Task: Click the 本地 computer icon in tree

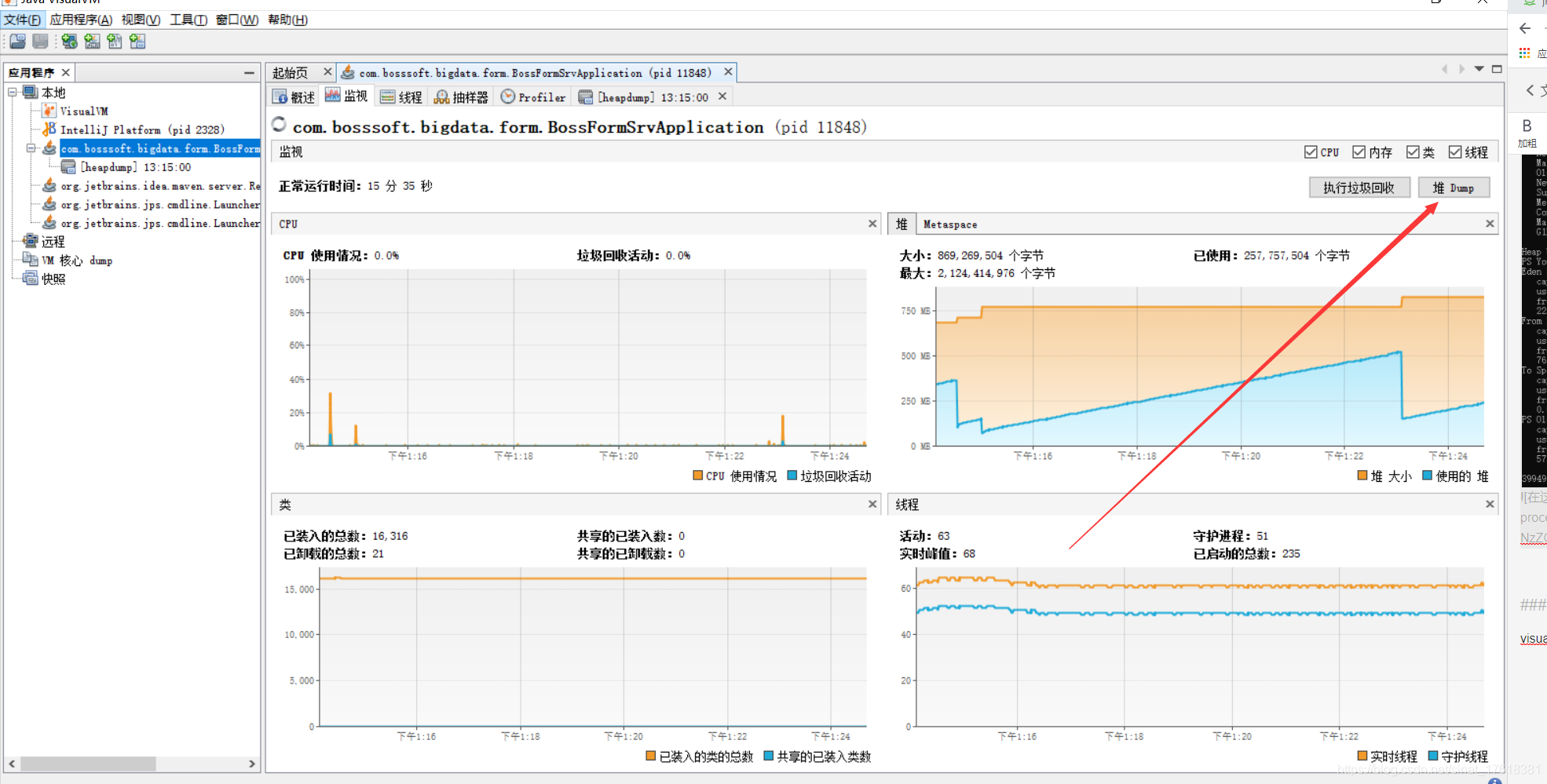Action: [31, 93]
